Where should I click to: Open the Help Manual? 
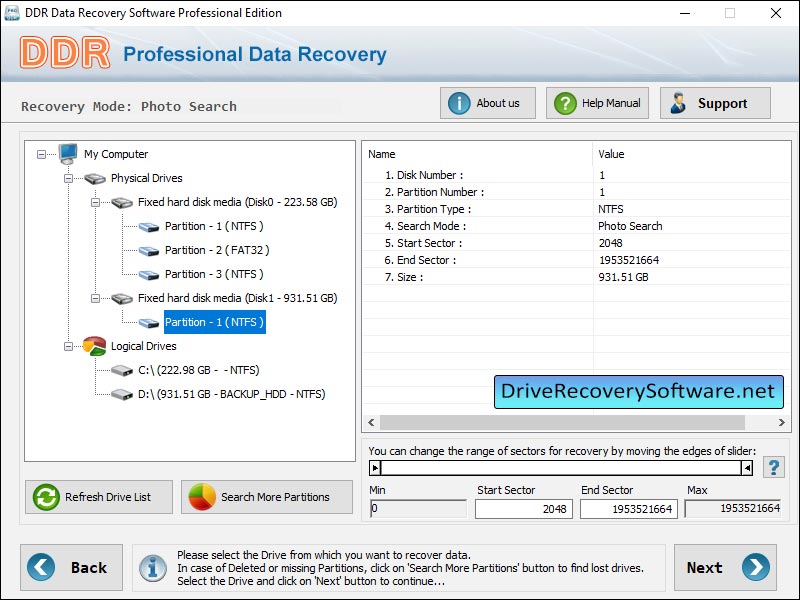pos(597,103)
